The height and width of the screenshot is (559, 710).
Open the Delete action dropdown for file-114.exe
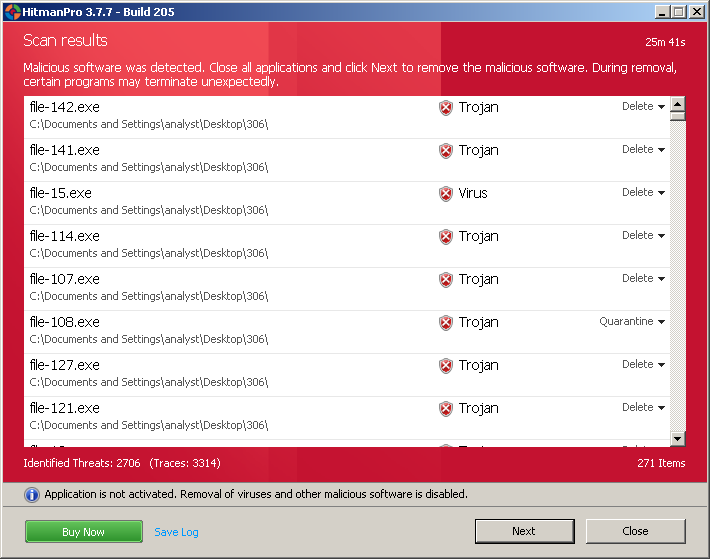click(x=643, y=235)
